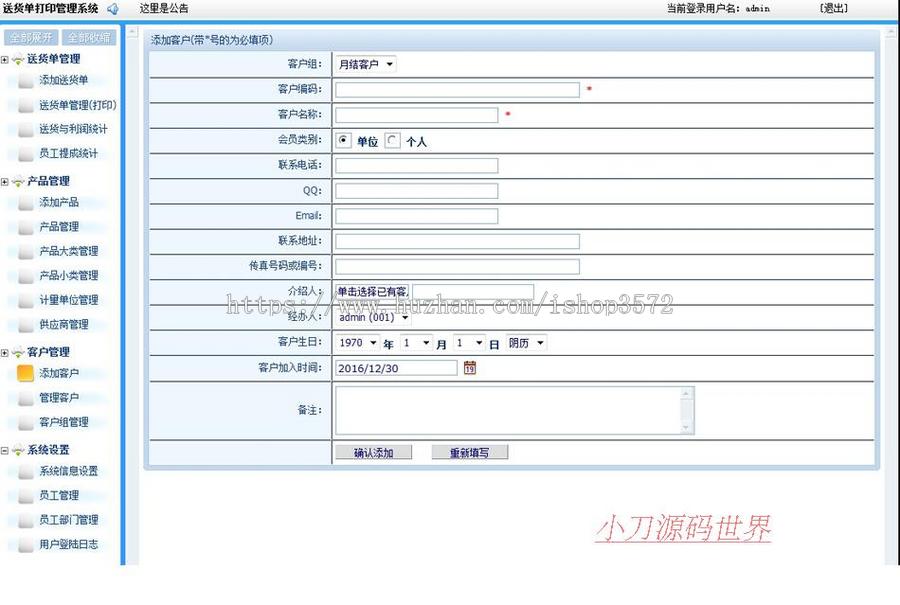
Task: Click the announcement speaker icon
Action: [112, 9]
